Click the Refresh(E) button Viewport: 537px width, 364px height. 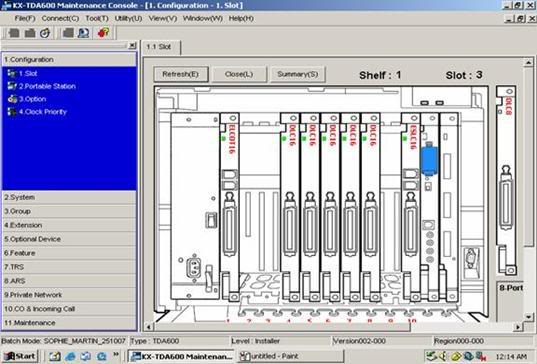181,74
